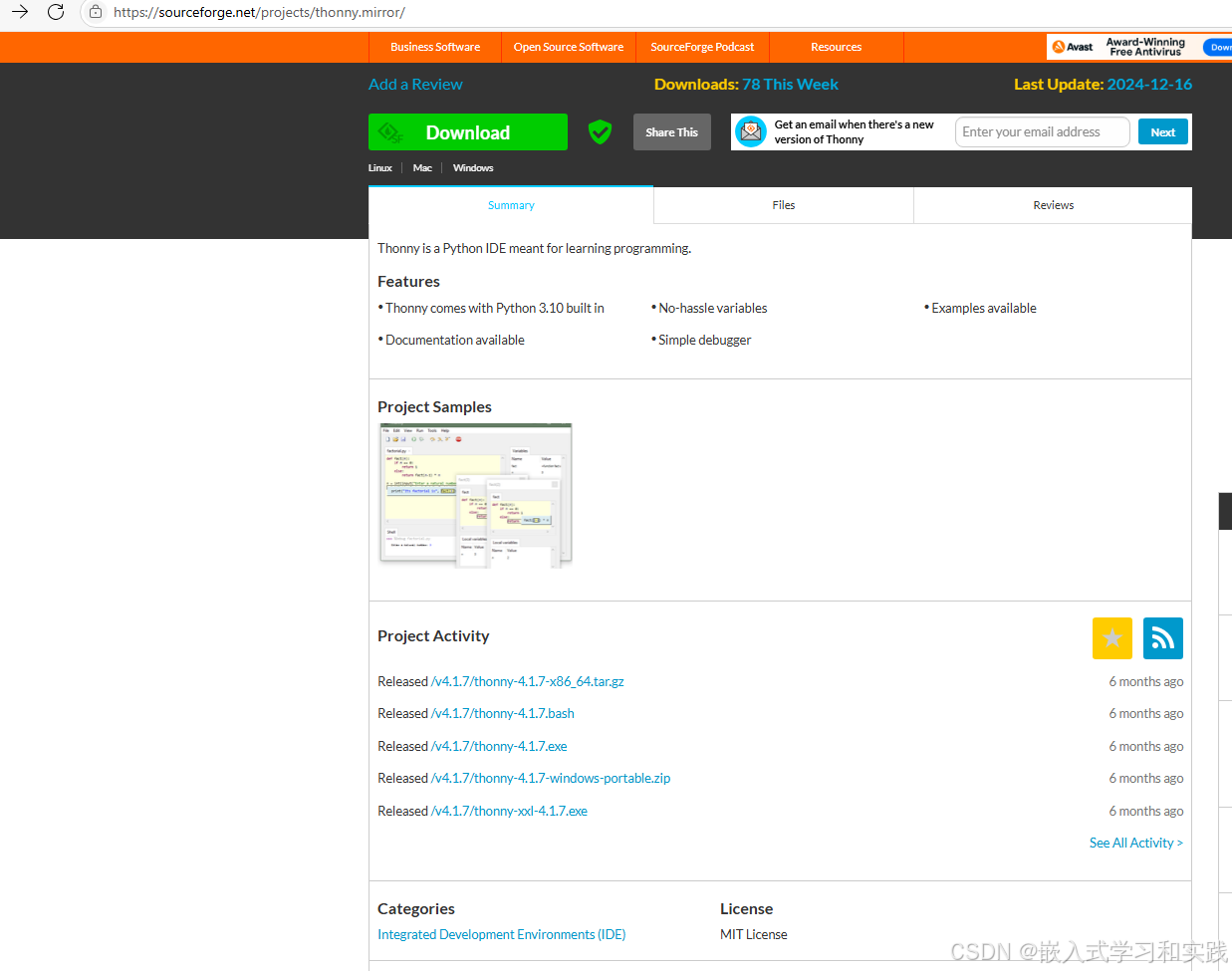This screenshot has width=1232, height=971.
Task: Click the green security shield icon
Action: (x=600, y=131)
